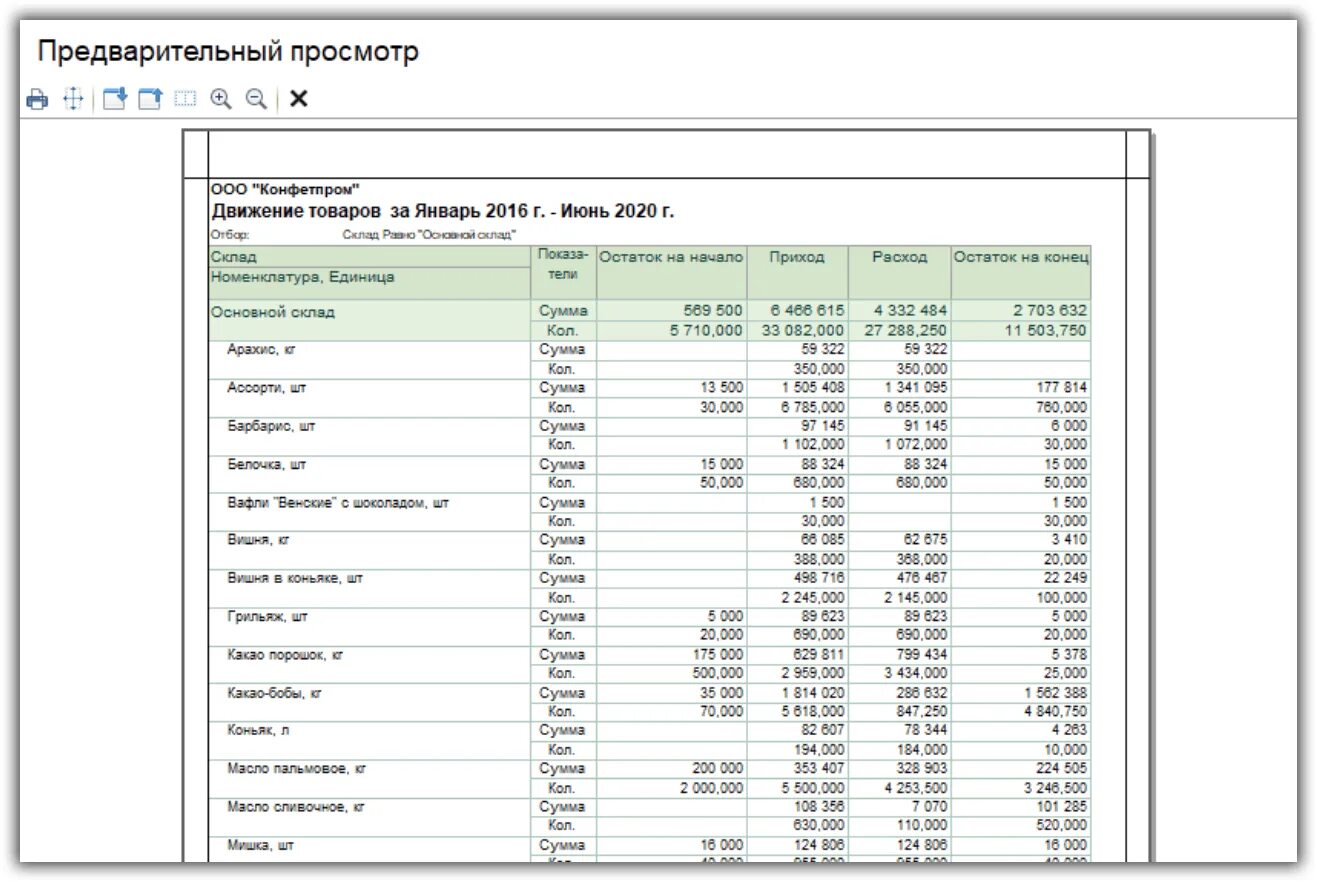Click Какао порошок expense sum '799 434'
Image resolution: width=1317 pixels, height=882 pixels.
923,654
